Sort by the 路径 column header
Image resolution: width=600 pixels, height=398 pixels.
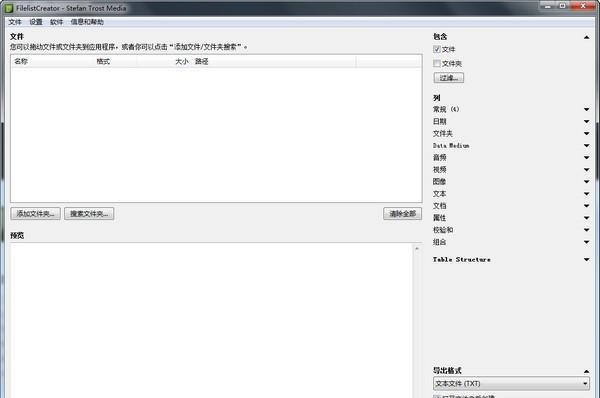(x=274, y=61)
